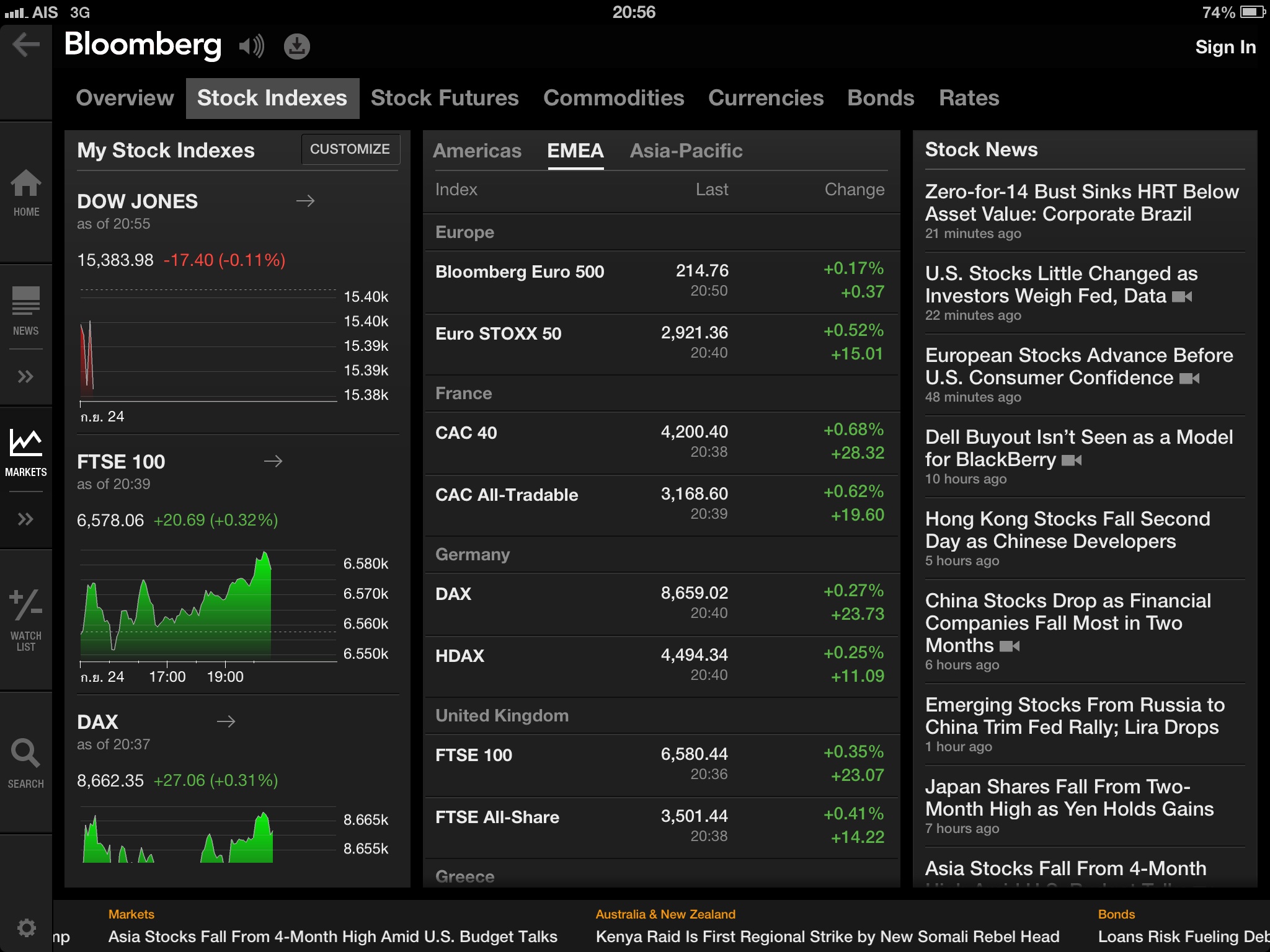Screen dimensions: 1270x952
Task: Read Japan Shares Fall From Two-Month High story
Action: [1070, 806]
